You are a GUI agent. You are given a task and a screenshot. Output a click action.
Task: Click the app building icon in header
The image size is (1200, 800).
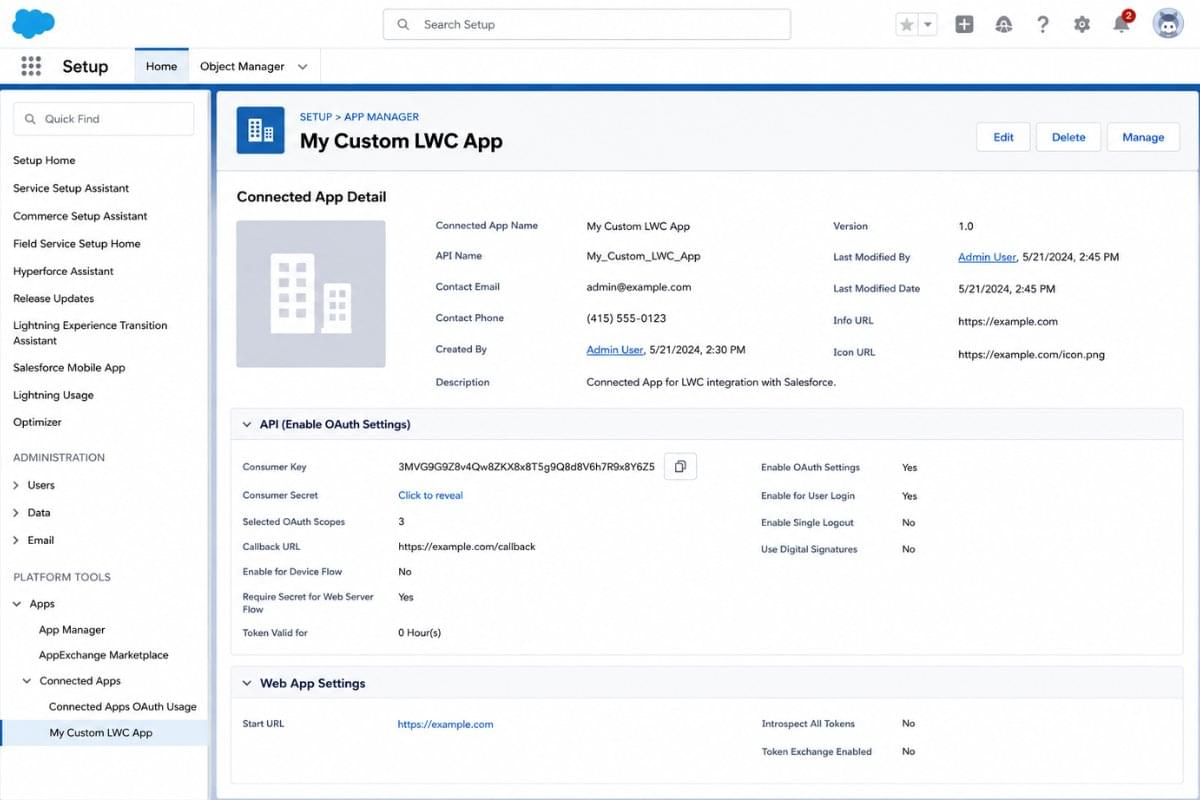[x=260, y=130]
